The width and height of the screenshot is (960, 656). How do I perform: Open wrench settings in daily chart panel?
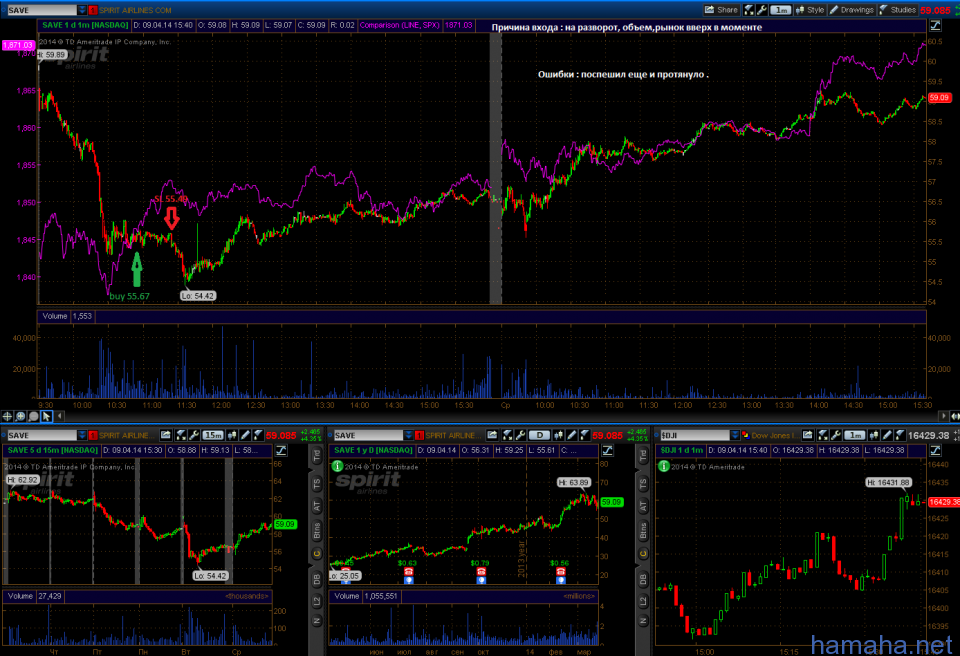pyautogui.click(x=520, y=435)
